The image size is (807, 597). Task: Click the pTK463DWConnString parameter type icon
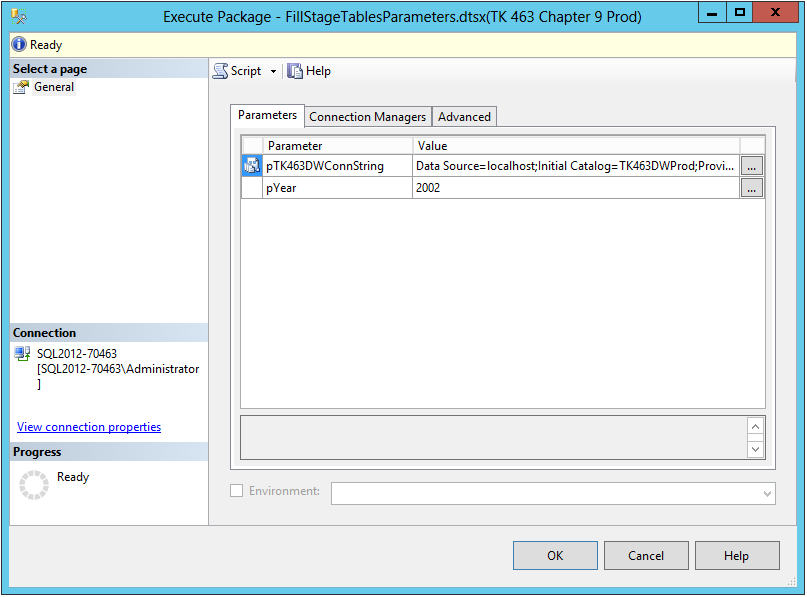[251, 165]
